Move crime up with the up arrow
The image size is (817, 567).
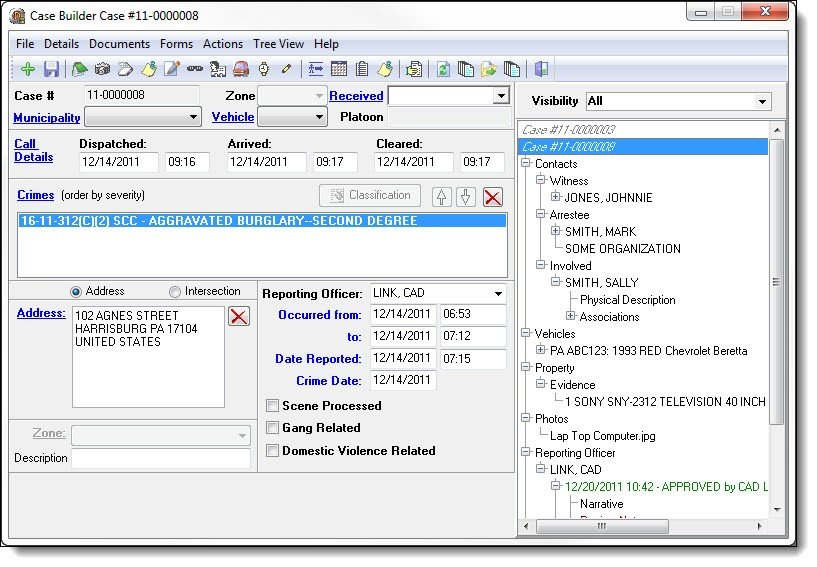(442, 196)
